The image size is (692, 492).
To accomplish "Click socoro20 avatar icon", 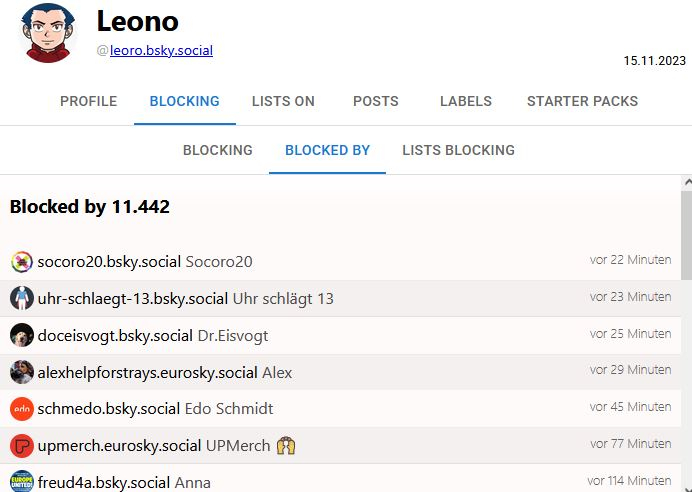I will point(22,261).
